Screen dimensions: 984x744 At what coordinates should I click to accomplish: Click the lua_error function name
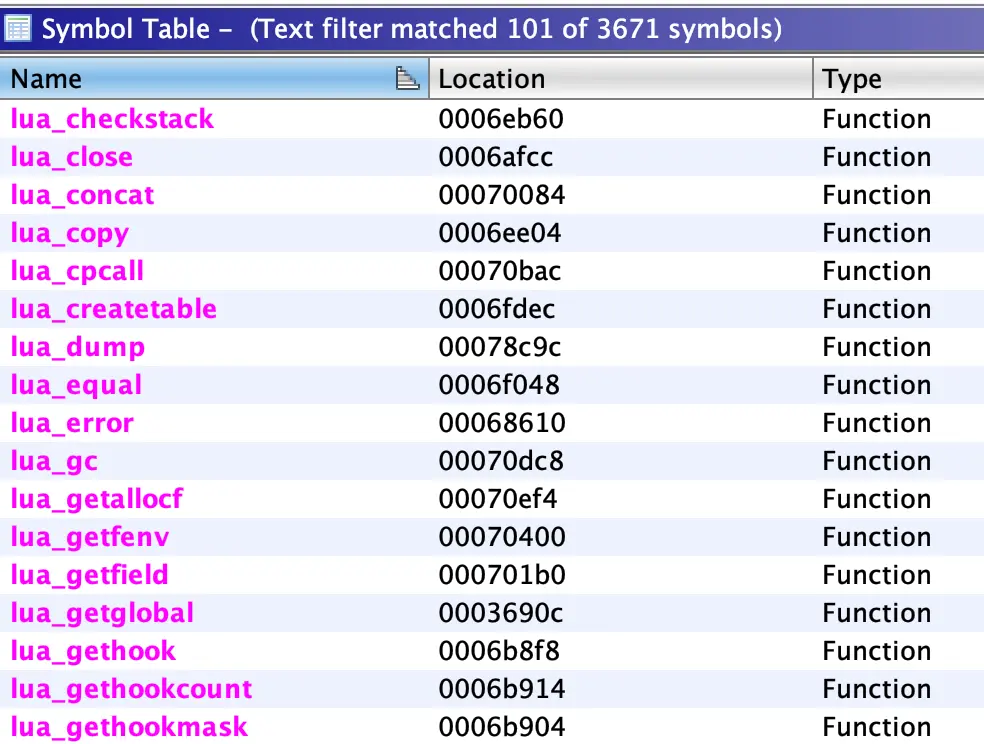pos(71,423)
